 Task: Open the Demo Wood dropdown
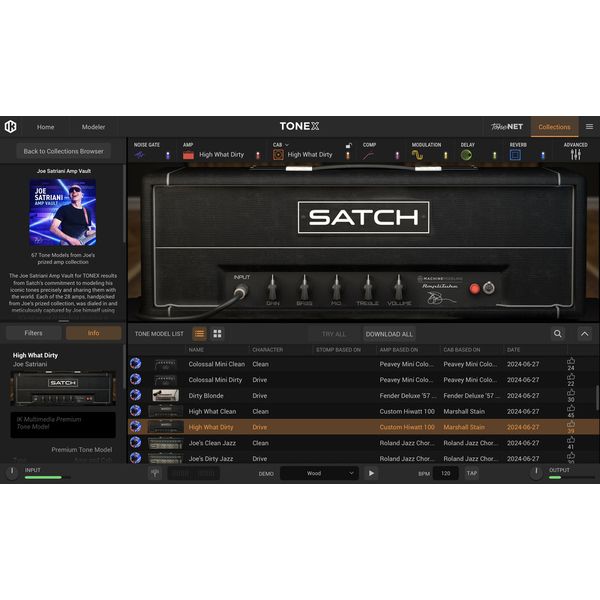[319, 473]
